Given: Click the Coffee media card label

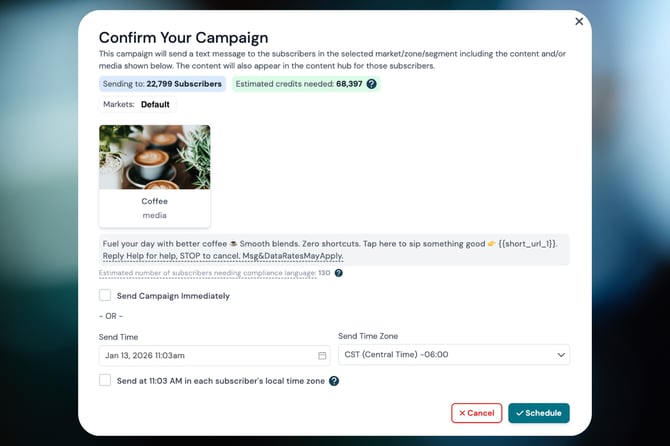Looking at the screenshot, I should coord(154,201).
